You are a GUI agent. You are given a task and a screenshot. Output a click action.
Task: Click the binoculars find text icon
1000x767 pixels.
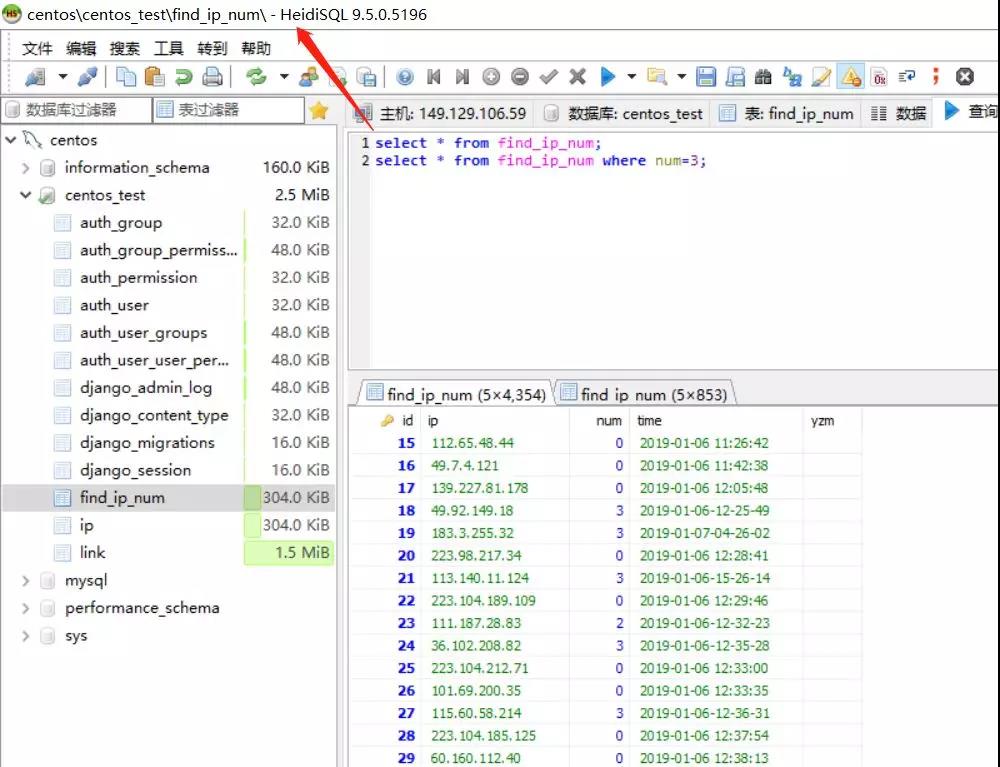pos(763,77)
